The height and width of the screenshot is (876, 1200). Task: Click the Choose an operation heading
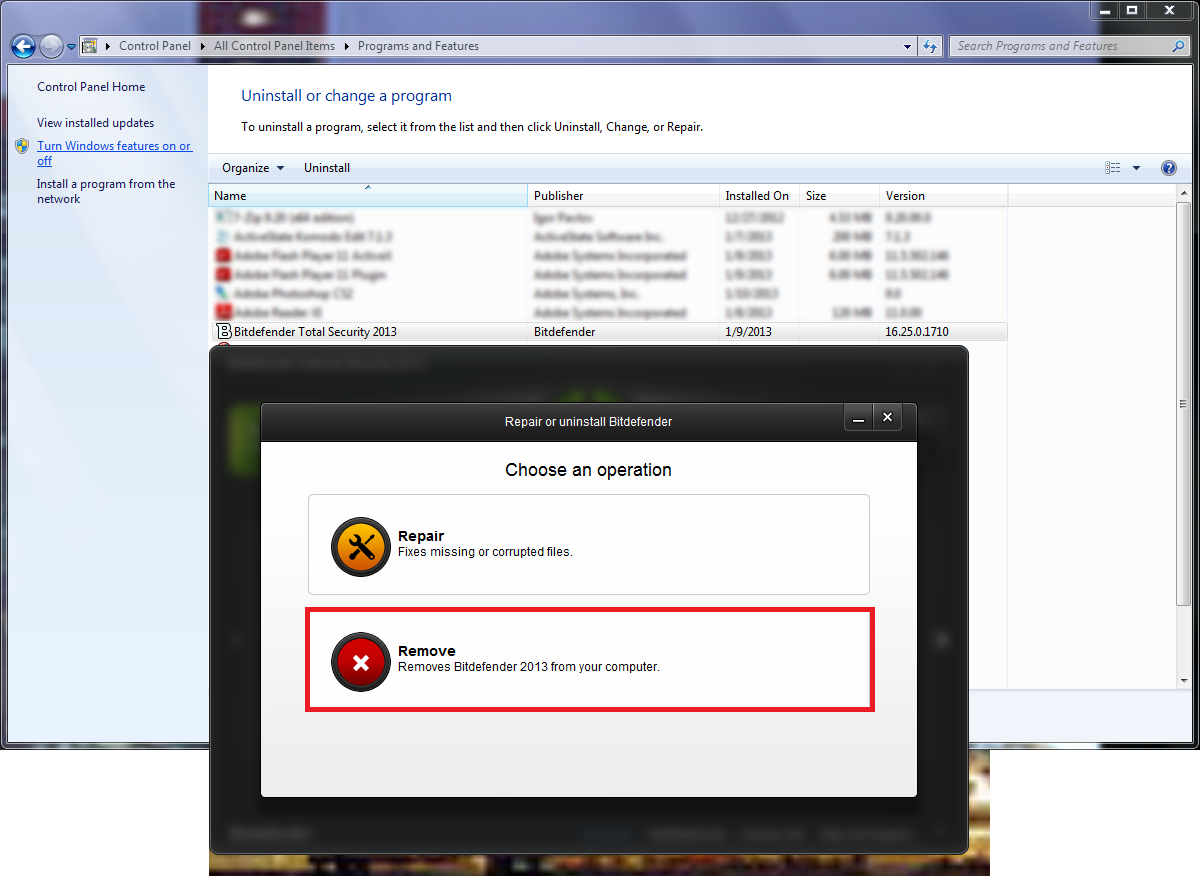tap(588, 470)
